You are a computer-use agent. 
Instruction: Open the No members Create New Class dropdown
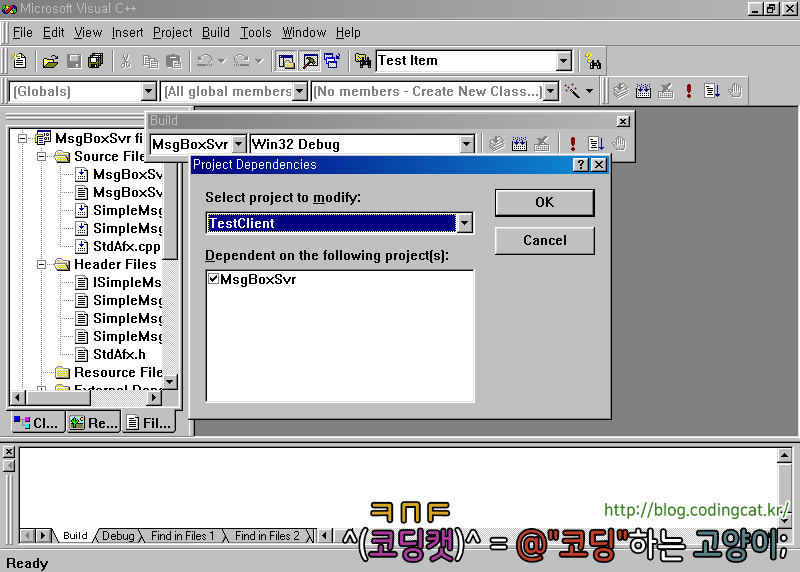[x=551, y=92]
